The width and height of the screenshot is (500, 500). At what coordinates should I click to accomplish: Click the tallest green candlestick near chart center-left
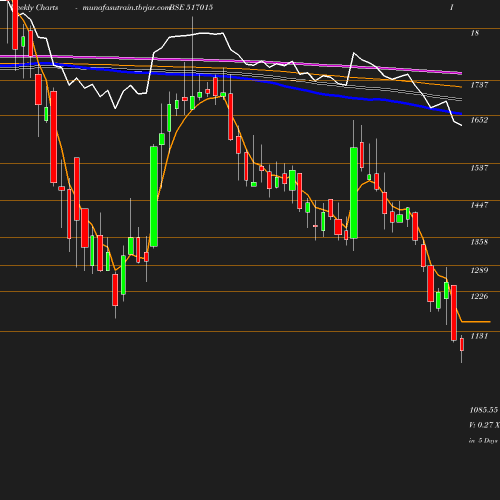(x=154, y=196)
